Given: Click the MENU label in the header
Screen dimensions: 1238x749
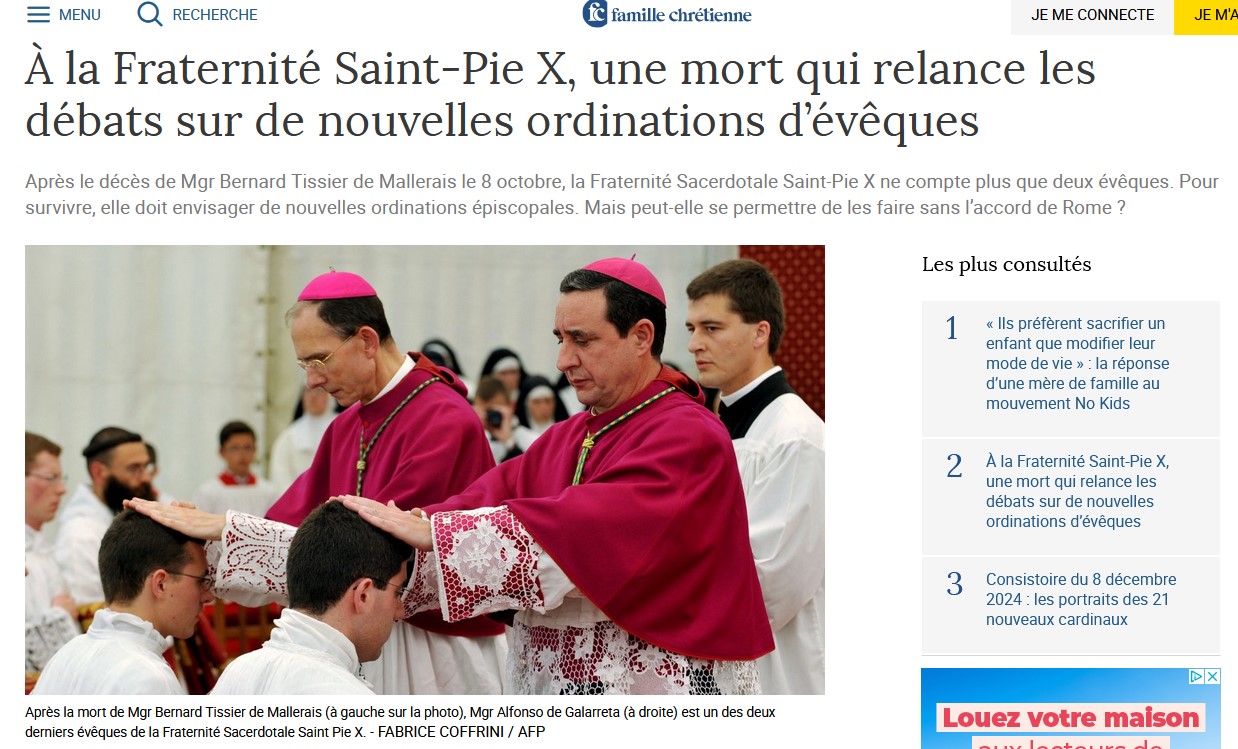Looking at the screenshot, I should coord(80,15).
